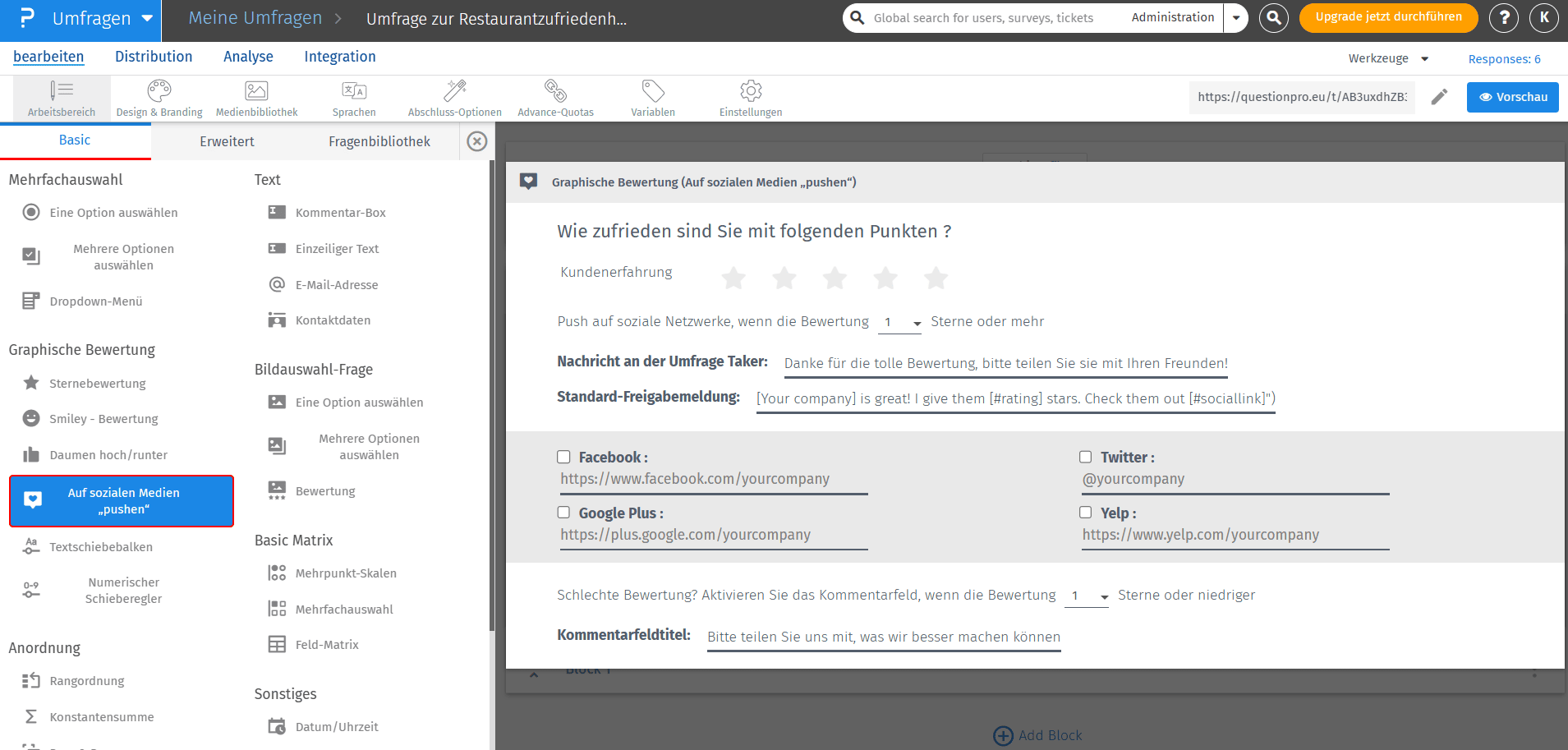Open the Administration search scope dropdown
Image resolution: width=1568 pixels, height=750 pixels.
pyautogui.click(x=1235, y=17)
